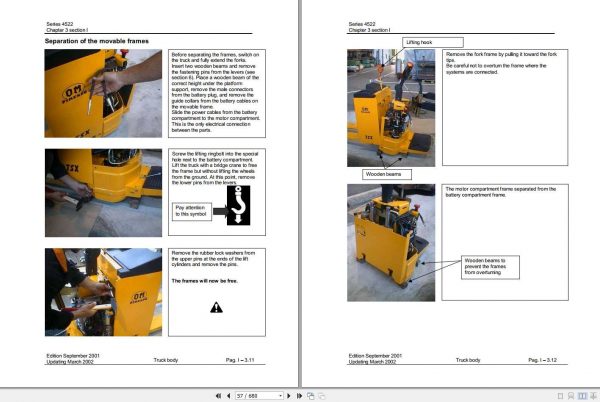Click the paragraph beginning 'Screw the lifting ringbolt'
Screen dimensions: 600x402
point(215,168)
